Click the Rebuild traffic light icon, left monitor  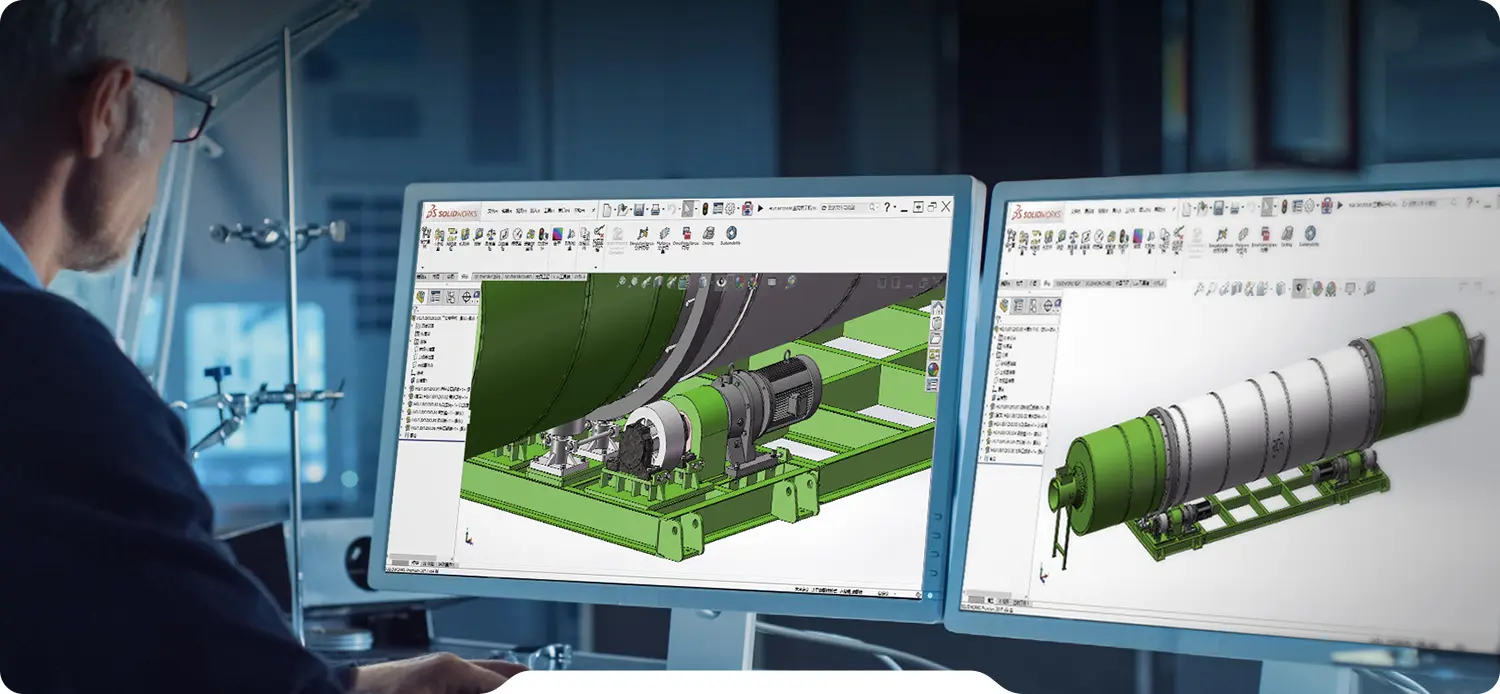[x=704, y=209]
